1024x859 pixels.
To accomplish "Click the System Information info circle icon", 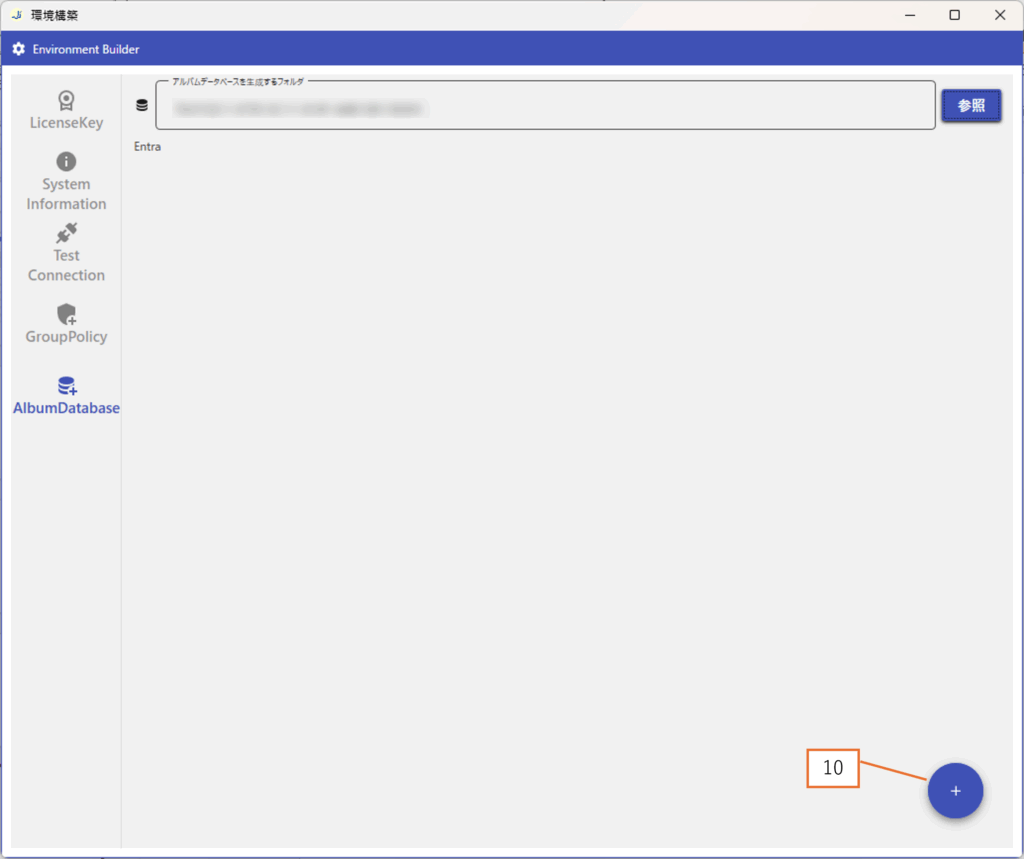I will click(66, 162).
